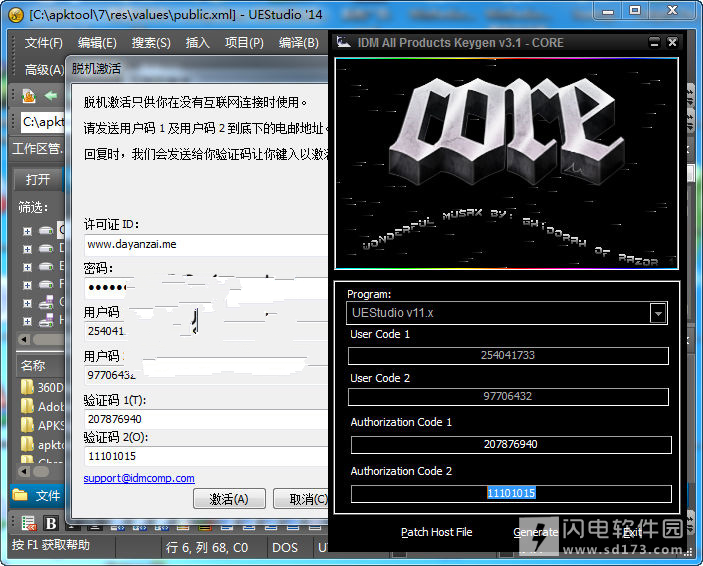Click the C drive icon in the tree

46,231
